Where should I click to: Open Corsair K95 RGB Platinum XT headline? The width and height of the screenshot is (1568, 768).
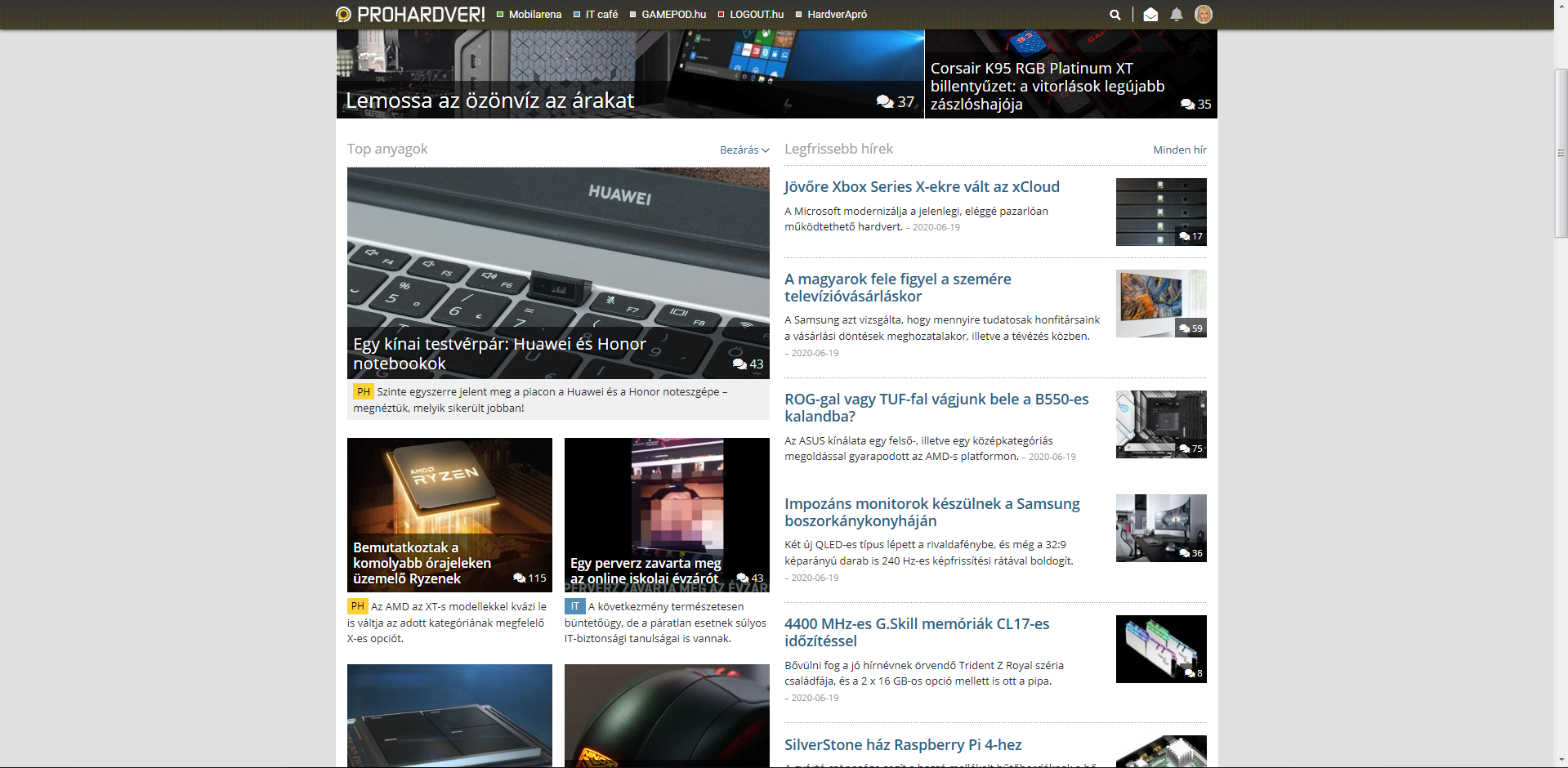[1048, 86]
